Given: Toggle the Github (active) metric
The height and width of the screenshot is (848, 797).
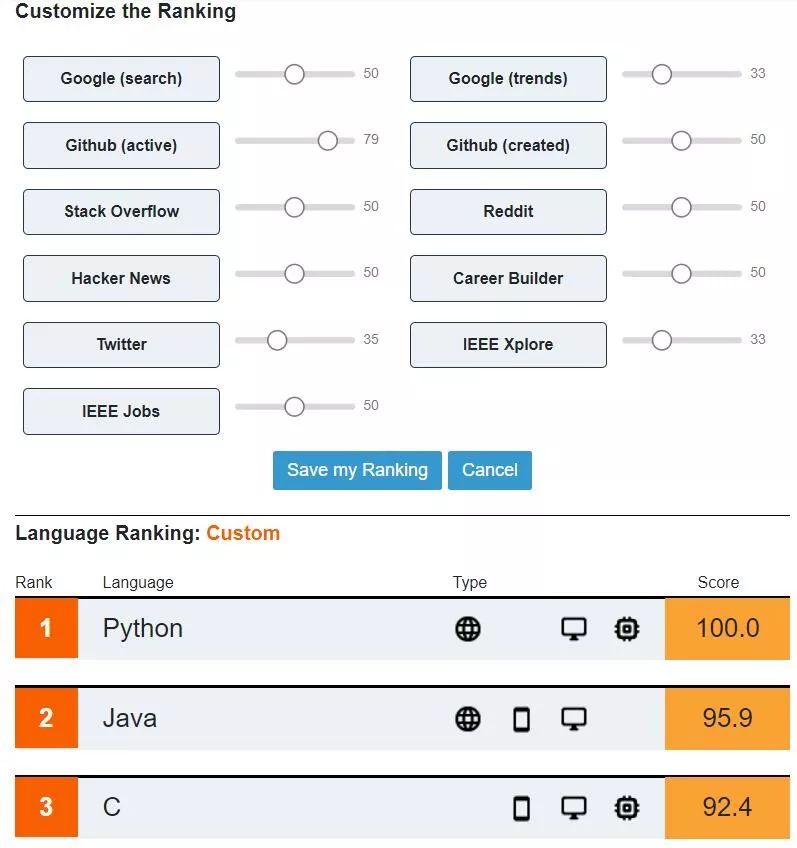Looking at the screenshot, I should coord(121,146).
